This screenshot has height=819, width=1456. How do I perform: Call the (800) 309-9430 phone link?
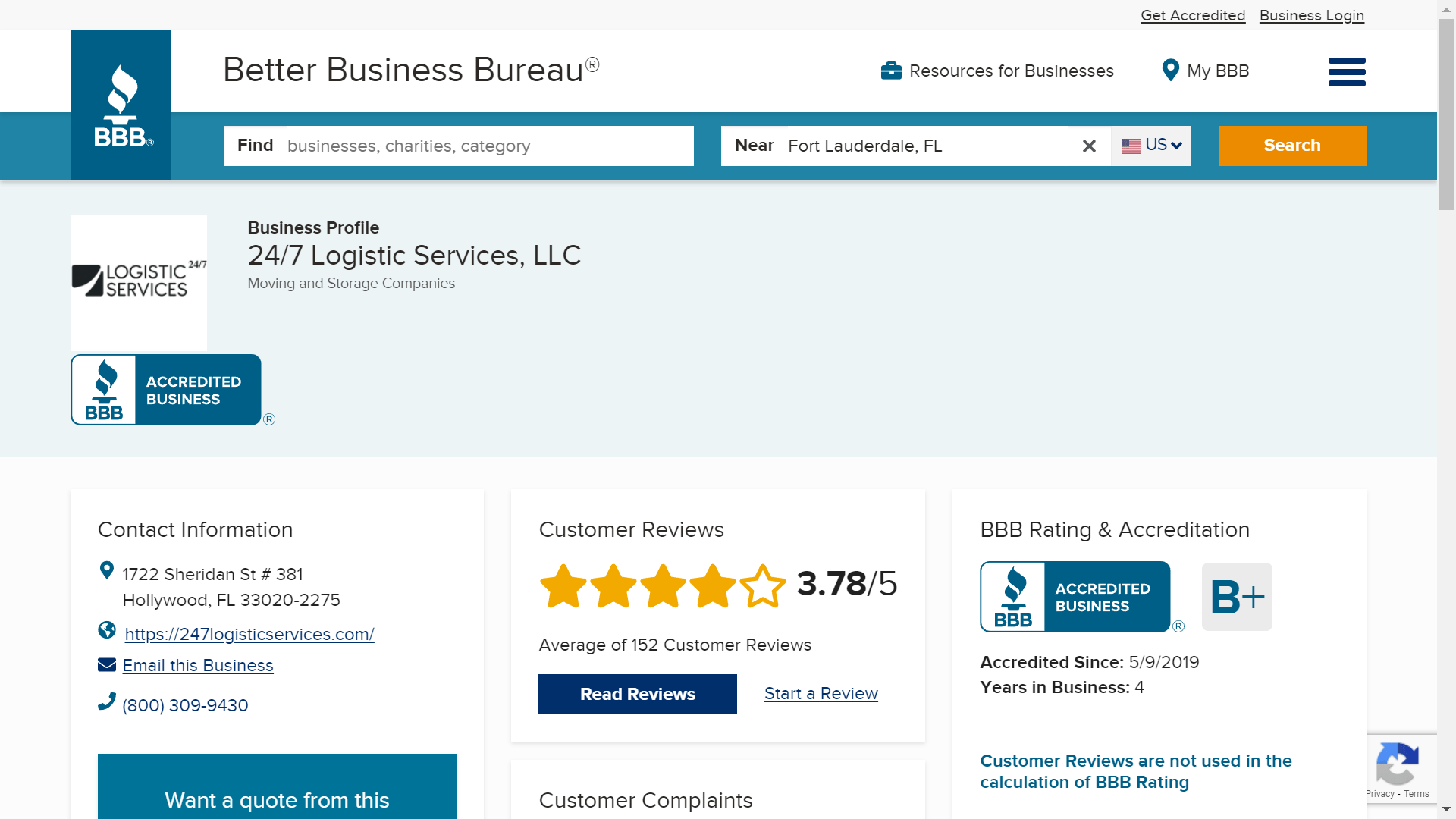coord(185,705)
